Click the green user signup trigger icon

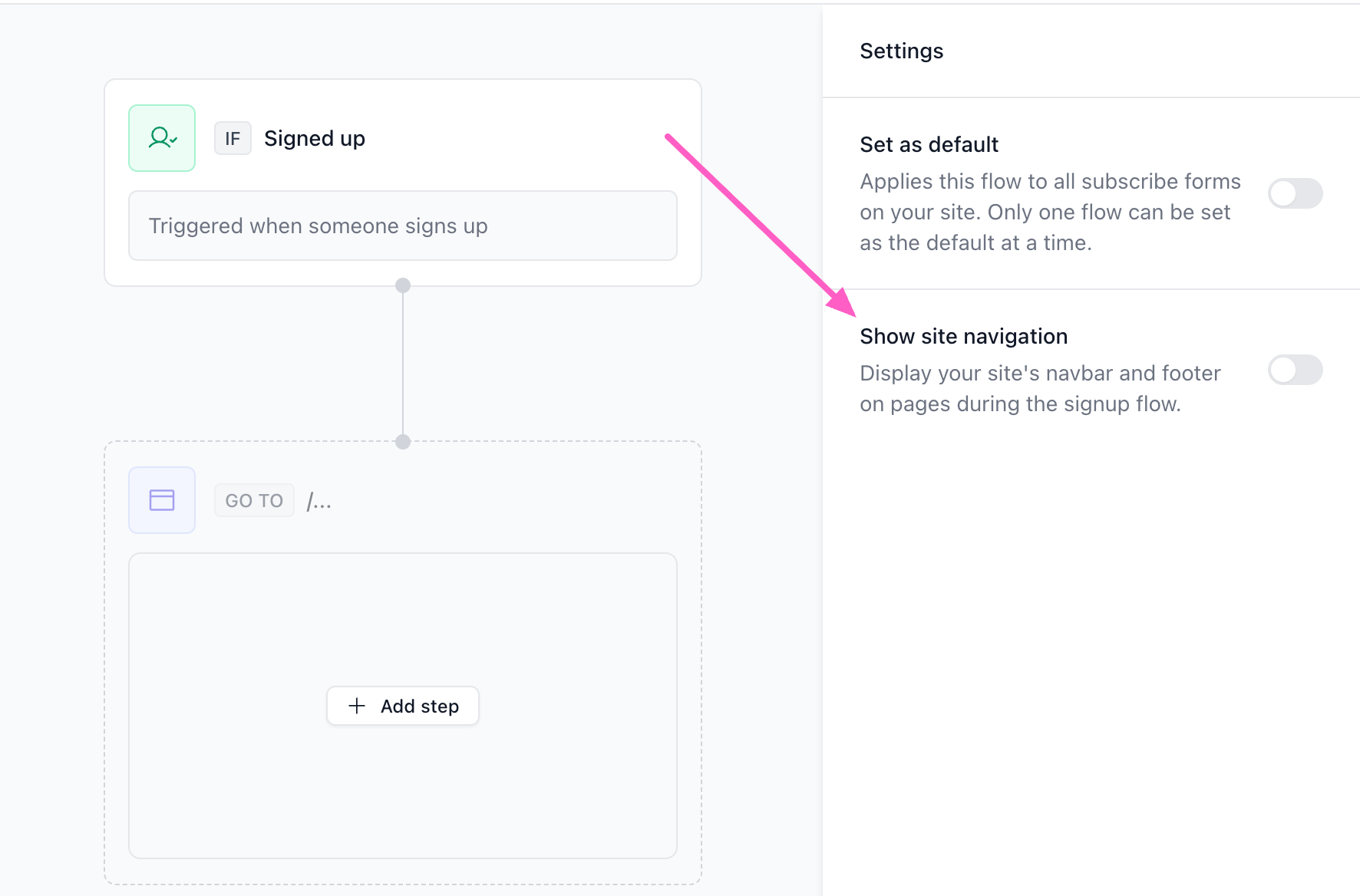click(162, 138)
